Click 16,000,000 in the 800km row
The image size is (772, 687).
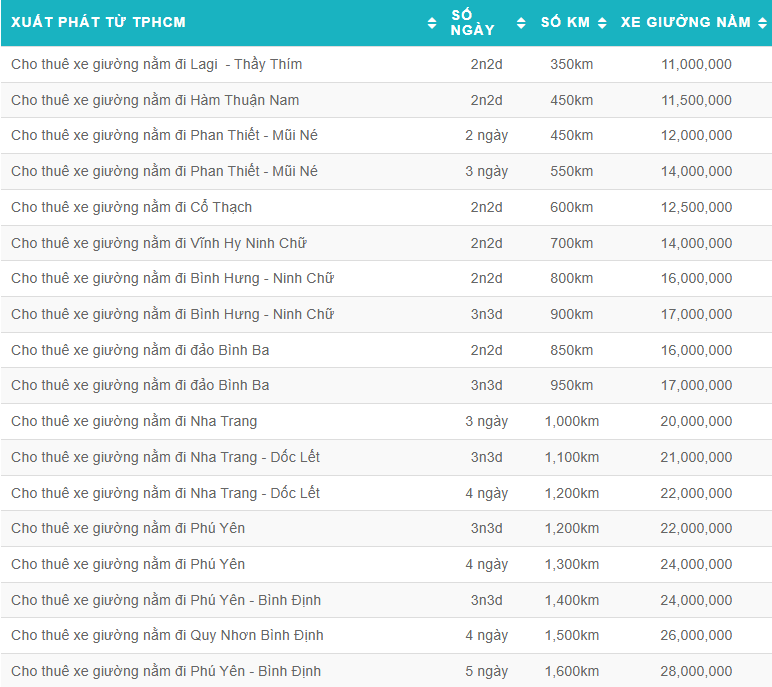click(696, 278)
